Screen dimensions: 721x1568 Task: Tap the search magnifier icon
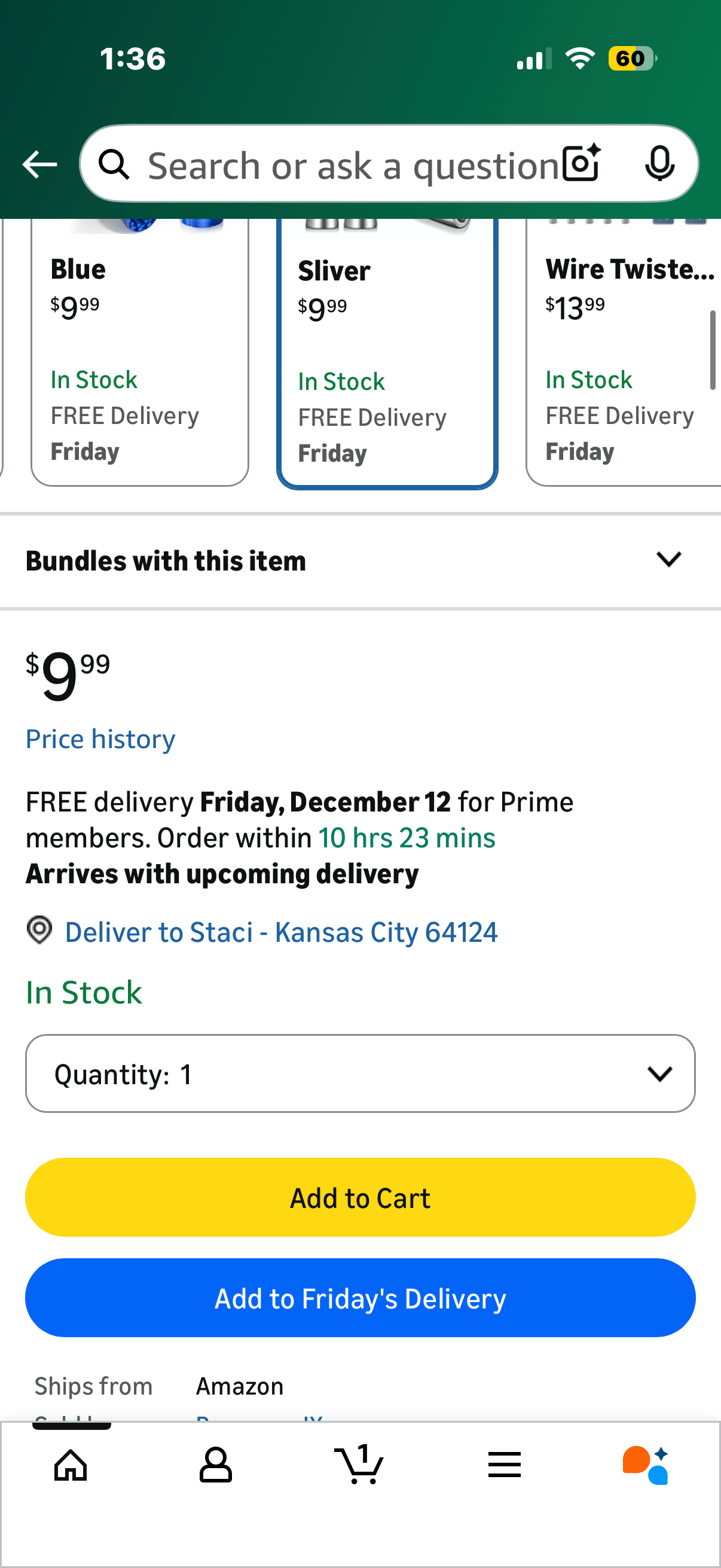[x=114, y=165]
